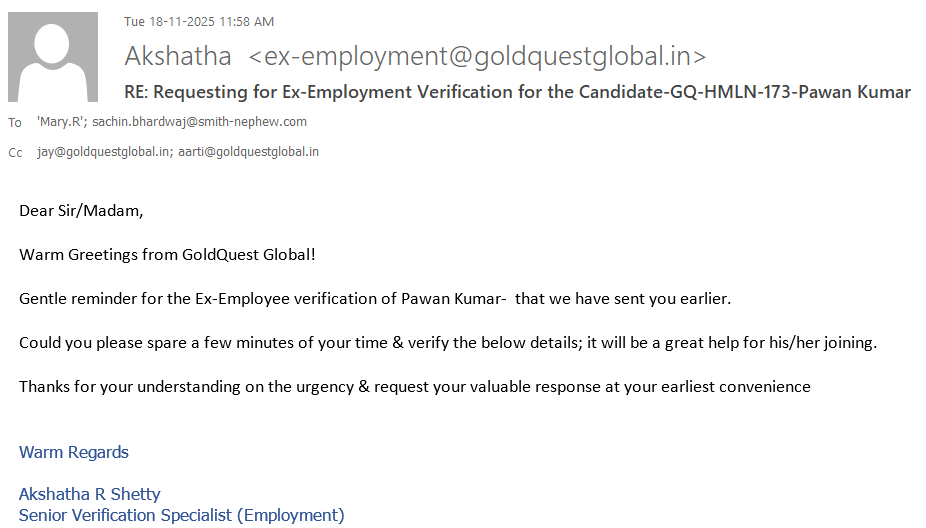
Task: Click the 11:58 AM received time
Action: coord(249,22)
